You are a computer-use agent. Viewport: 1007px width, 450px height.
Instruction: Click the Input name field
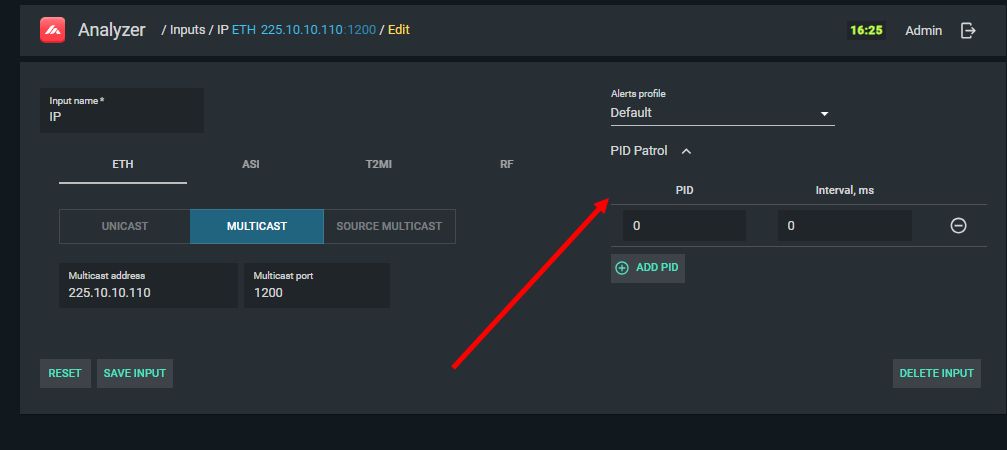pos(122,115)
